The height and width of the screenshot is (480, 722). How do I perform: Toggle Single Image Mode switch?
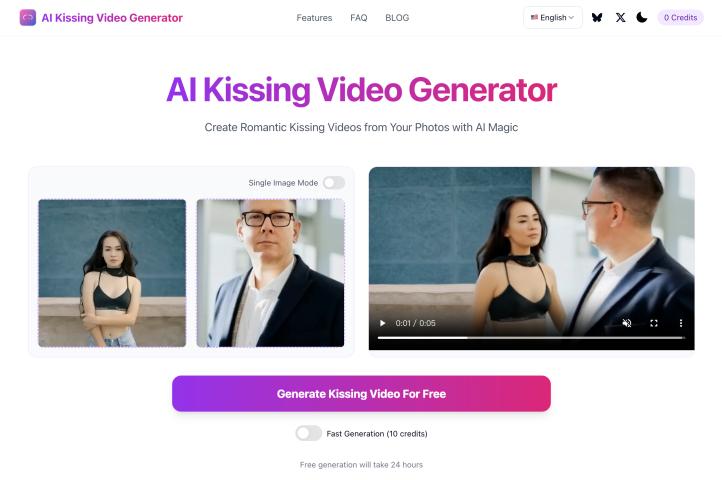(334, 183)
